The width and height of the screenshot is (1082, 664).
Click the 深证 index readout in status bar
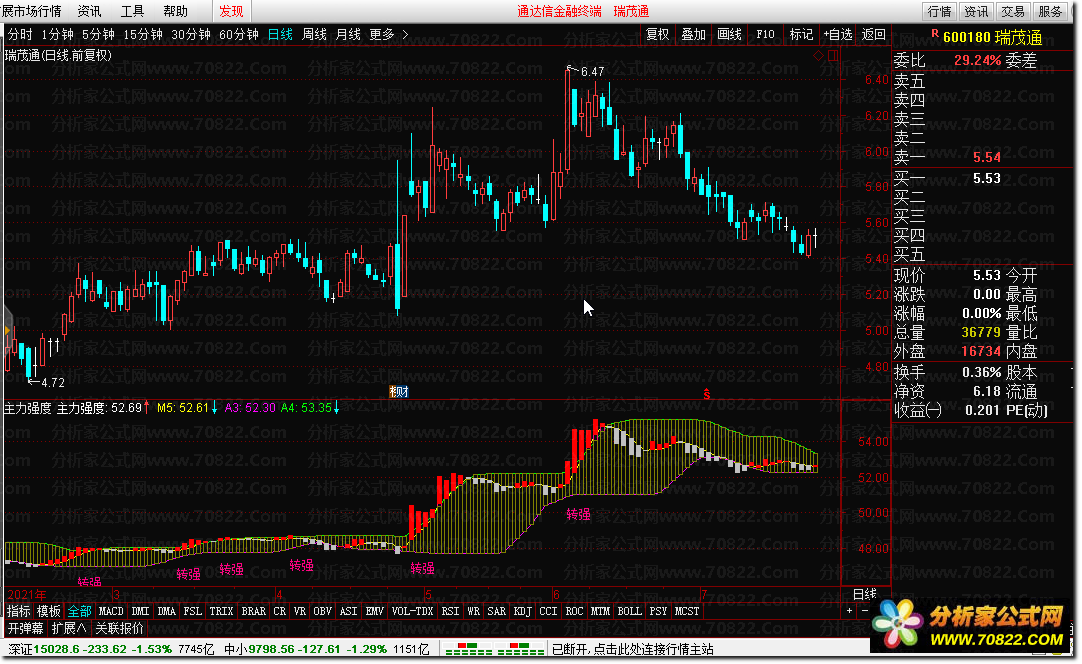[111, 650]
